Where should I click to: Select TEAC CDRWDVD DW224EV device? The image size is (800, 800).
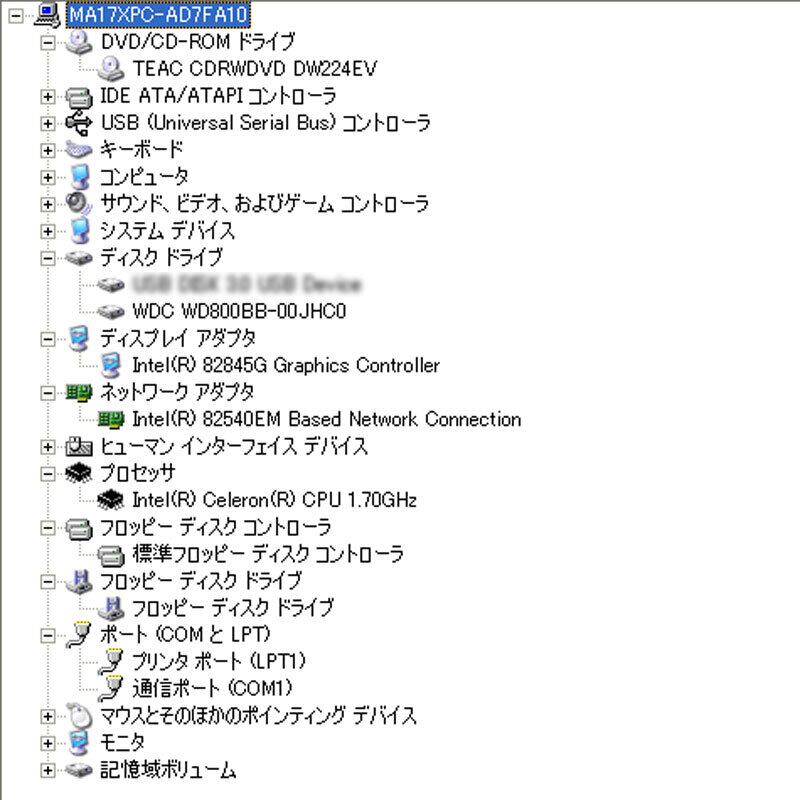click(255, 68)
